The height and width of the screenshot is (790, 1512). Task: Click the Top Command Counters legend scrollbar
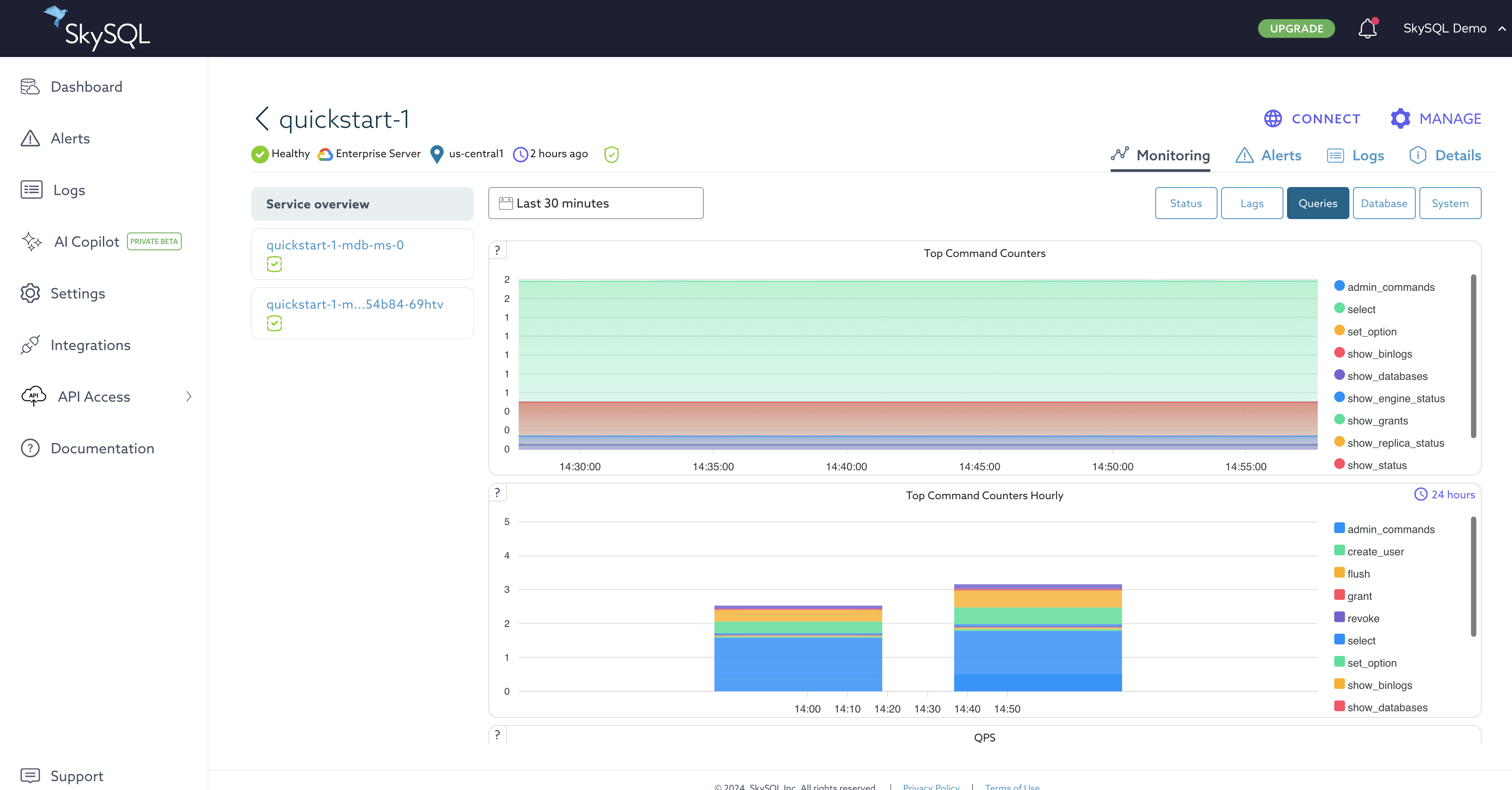pos(1473,356)
